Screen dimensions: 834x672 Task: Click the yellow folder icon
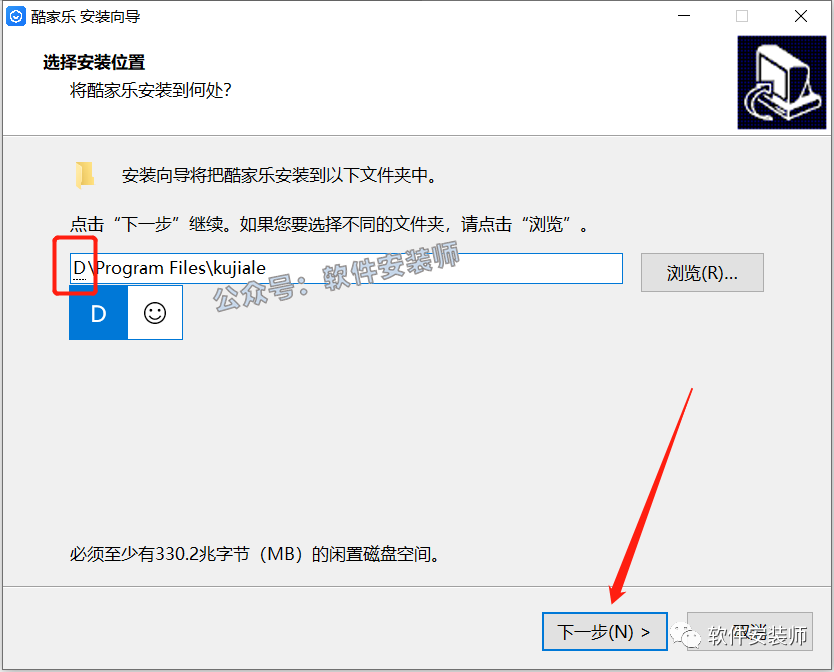[85, 175]
